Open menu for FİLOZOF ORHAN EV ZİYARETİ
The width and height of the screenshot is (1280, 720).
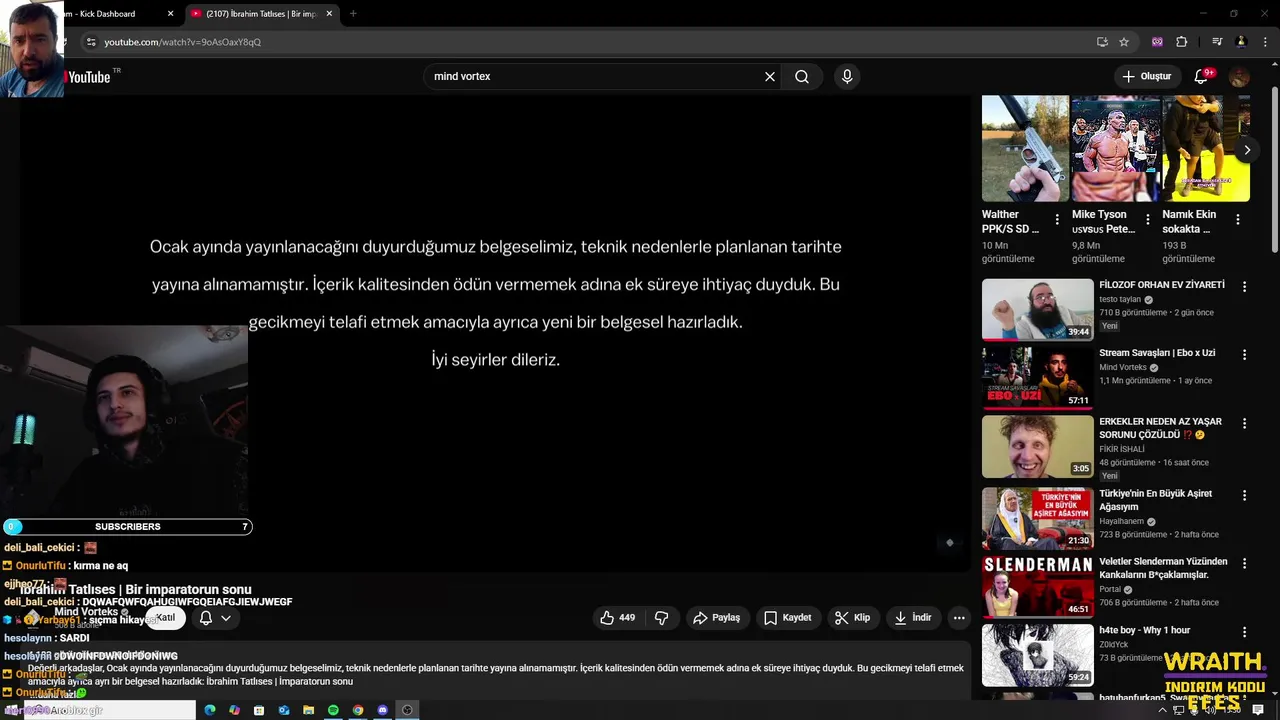[x=1245, y=287]
